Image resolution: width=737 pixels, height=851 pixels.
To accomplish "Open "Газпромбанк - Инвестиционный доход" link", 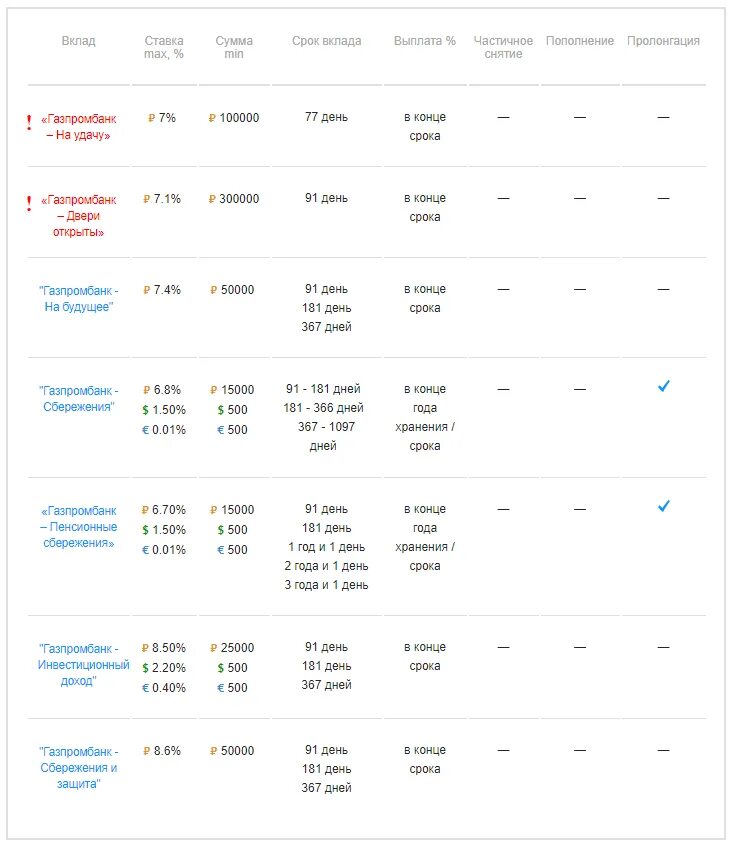I will [x=84, y=664].
